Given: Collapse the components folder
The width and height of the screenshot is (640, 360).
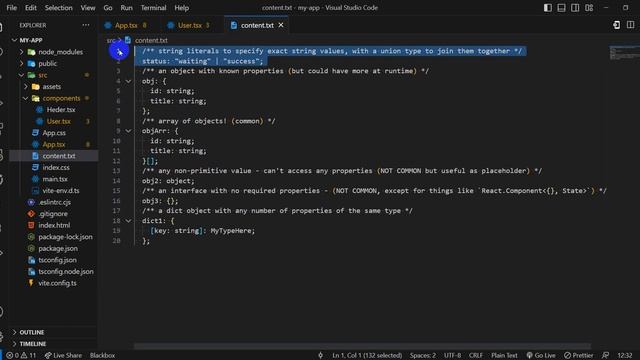Looking at the screenshot, I should pyautogui.click(x=26, y=98).
